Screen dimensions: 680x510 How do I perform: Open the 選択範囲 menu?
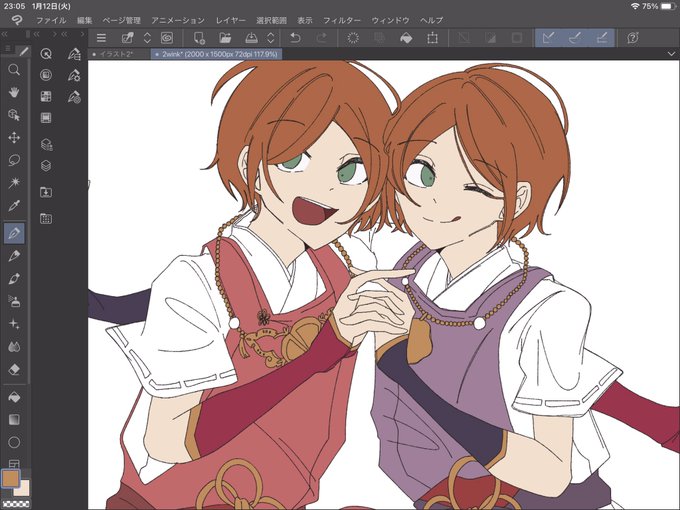point(271,20)
